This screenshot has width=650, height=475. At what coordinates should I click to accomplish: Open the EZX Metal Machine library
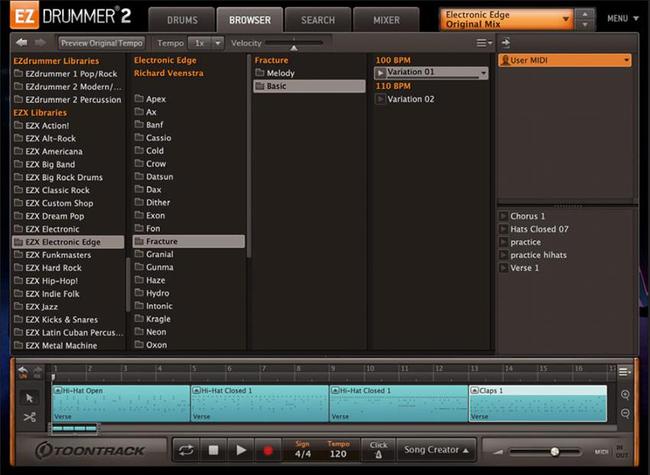tap(68, 345)
